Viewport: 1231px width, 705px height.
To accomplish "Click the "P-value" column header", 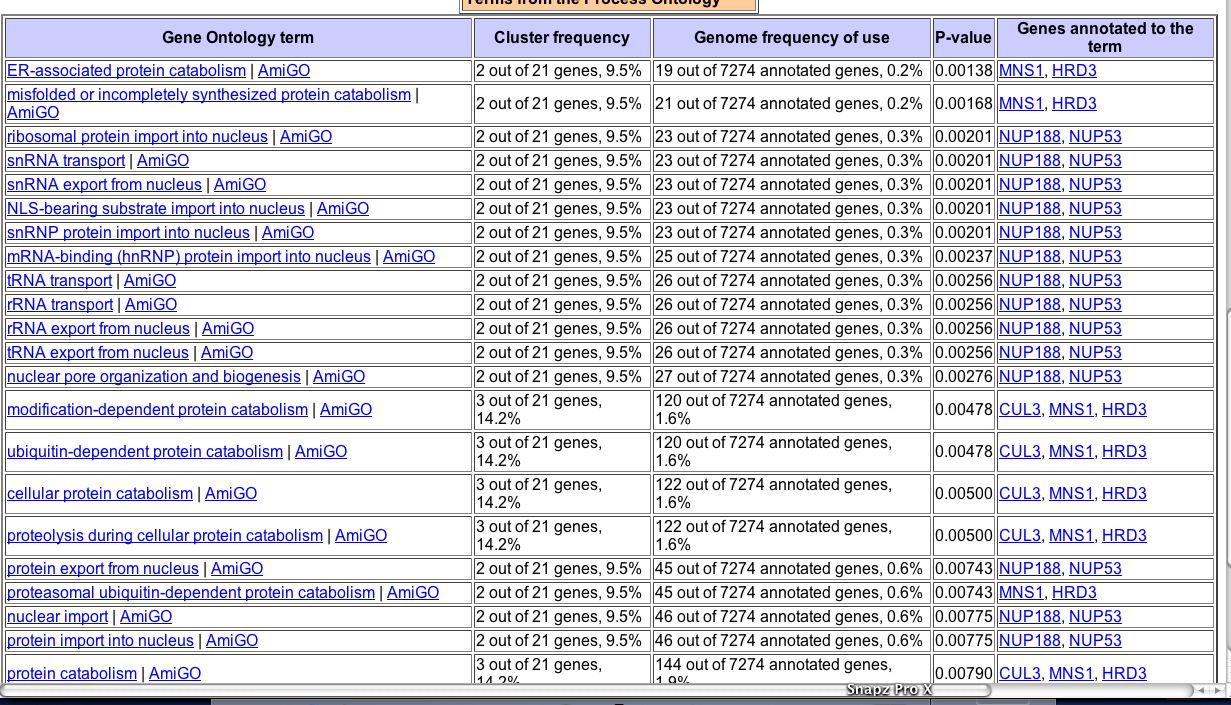I will coord(964,38).
